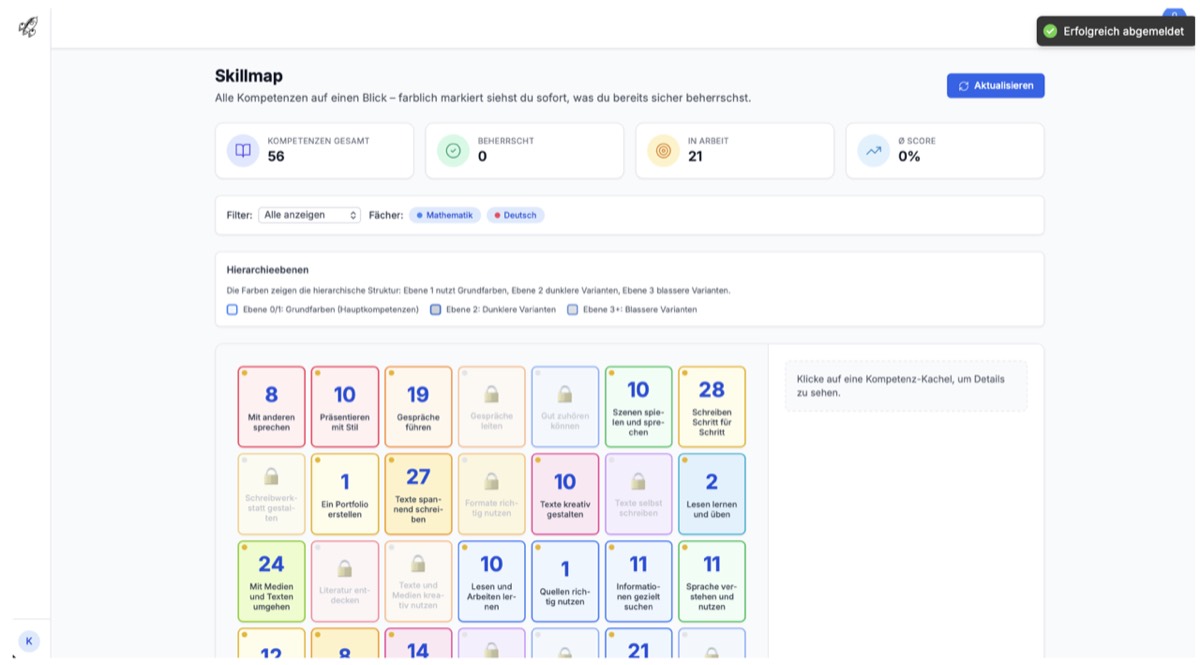Click the rocket logo in the sidebar
Screen dimensions: 1200x665
coord(27,27)
